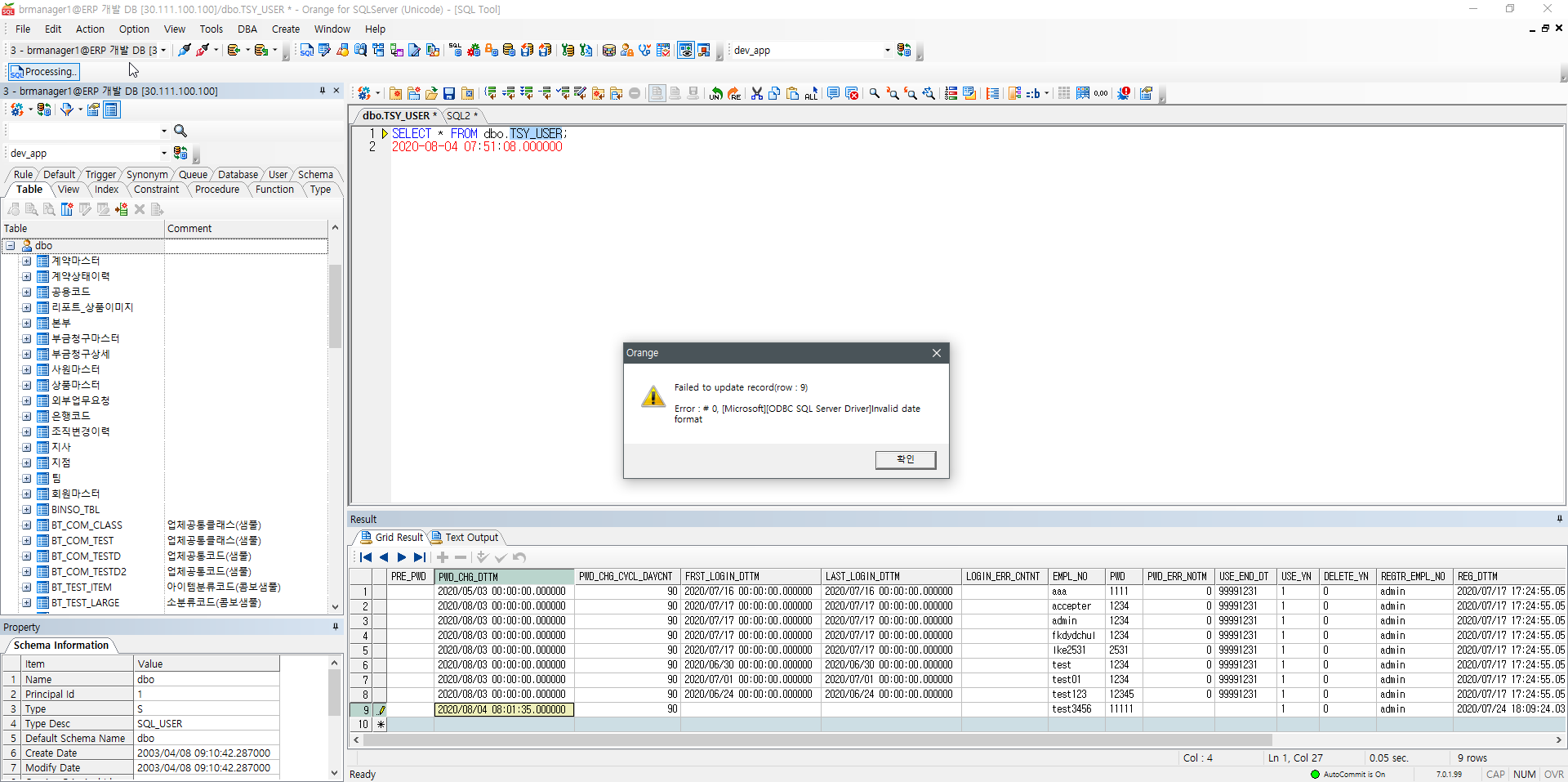Toggle pin on the schema browser panel
The image size is (1568, 782).
pos(323,91)
